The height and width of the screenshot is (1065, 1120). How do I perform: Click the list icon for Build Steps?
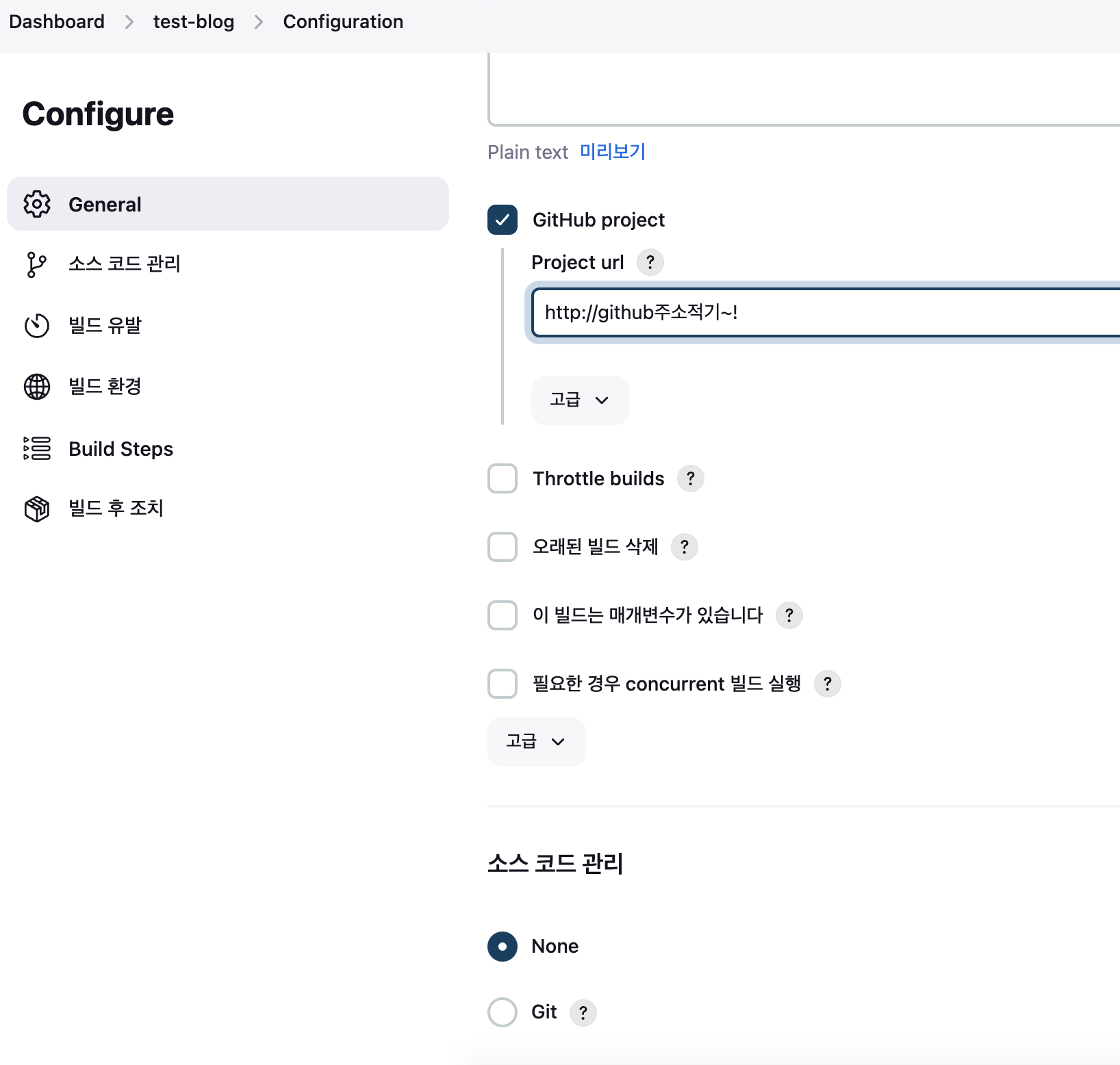click(37, 448)
